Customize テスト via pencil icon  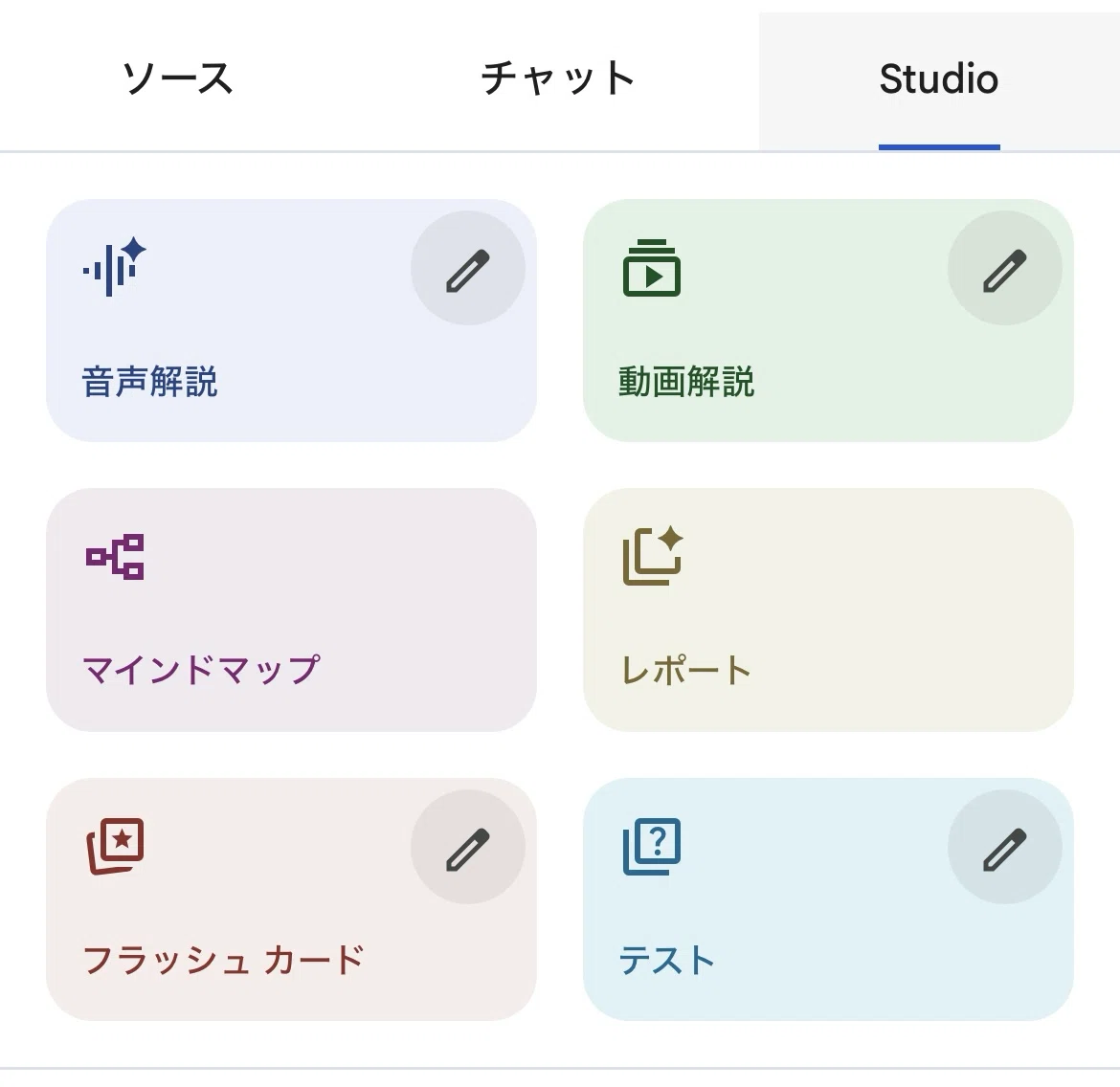1004,847
